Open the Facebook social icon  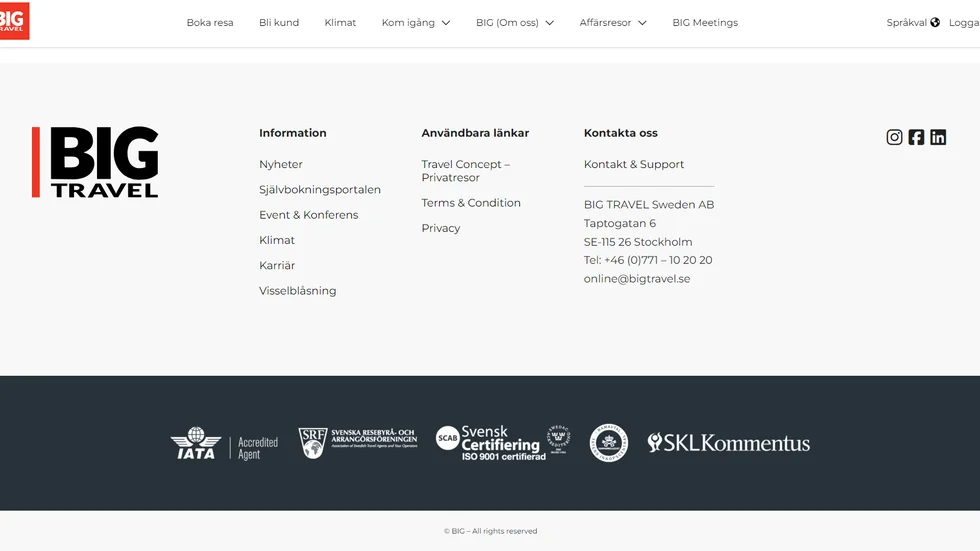(x=916, y=137)
